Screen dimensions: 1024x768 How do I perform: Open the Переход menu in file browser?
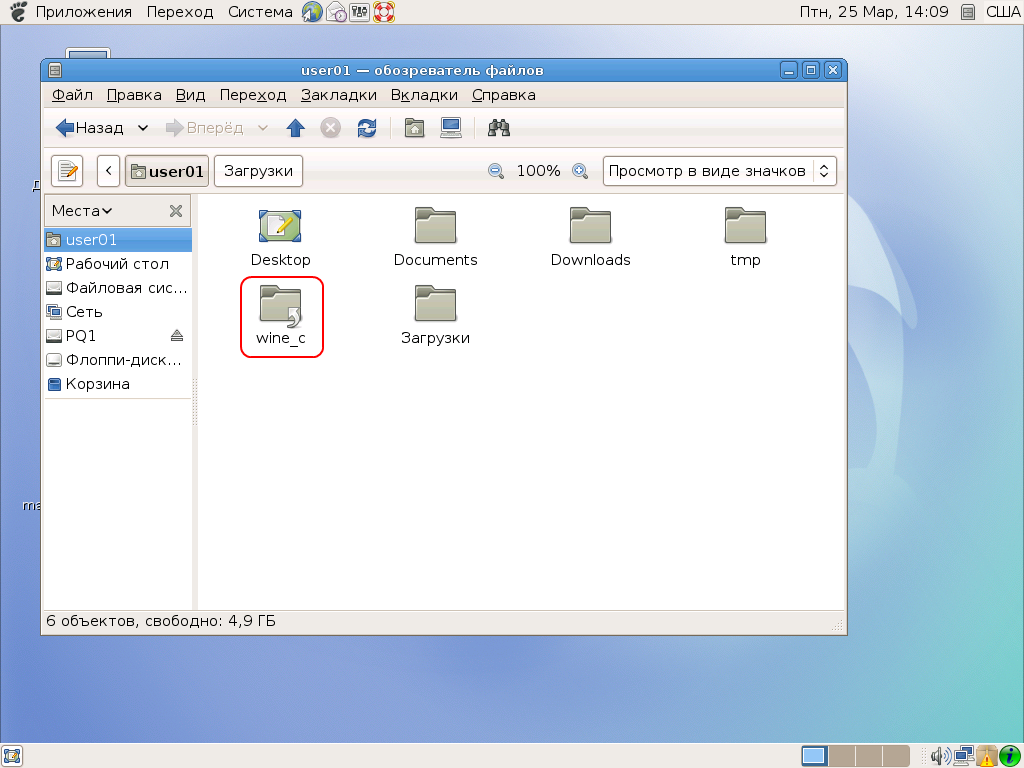(253, 95)
